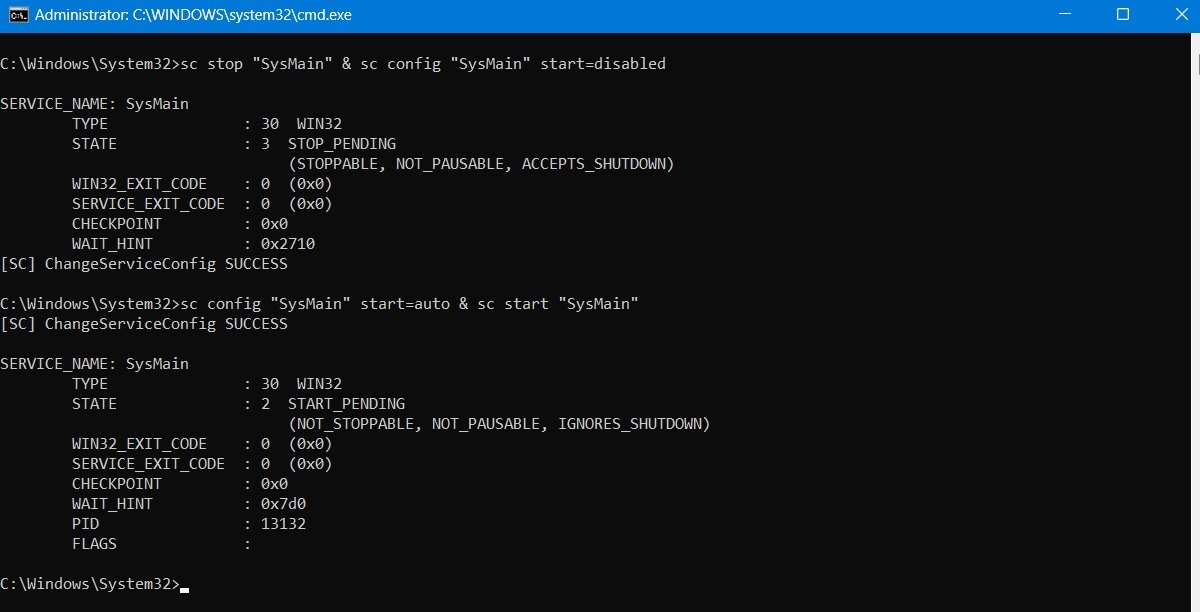The width and height of the screenshot is (1200, 612).
Task: Click the first ChangeServiceConfig SUCCESS message
Action: (x=143, y=263)
